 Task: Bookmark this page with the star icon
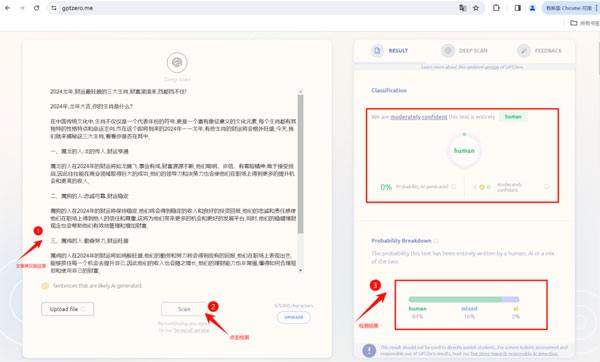476,8
